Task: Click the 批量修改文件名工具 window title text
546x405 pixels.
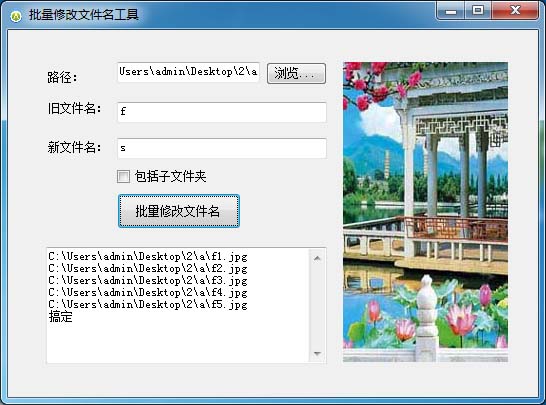Action: pos(84,15)
